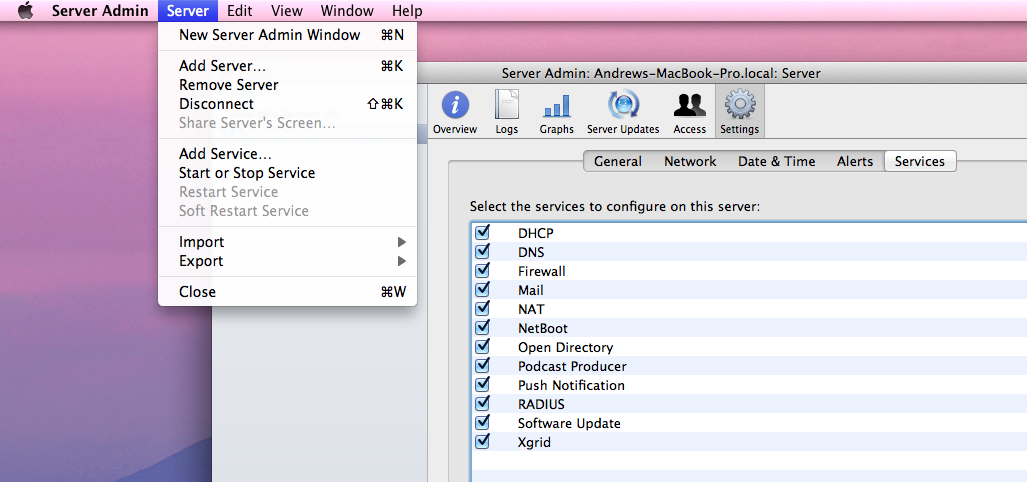Toggle the Mail service checkbox
The image size is (1027, 482).
(483, 289)
